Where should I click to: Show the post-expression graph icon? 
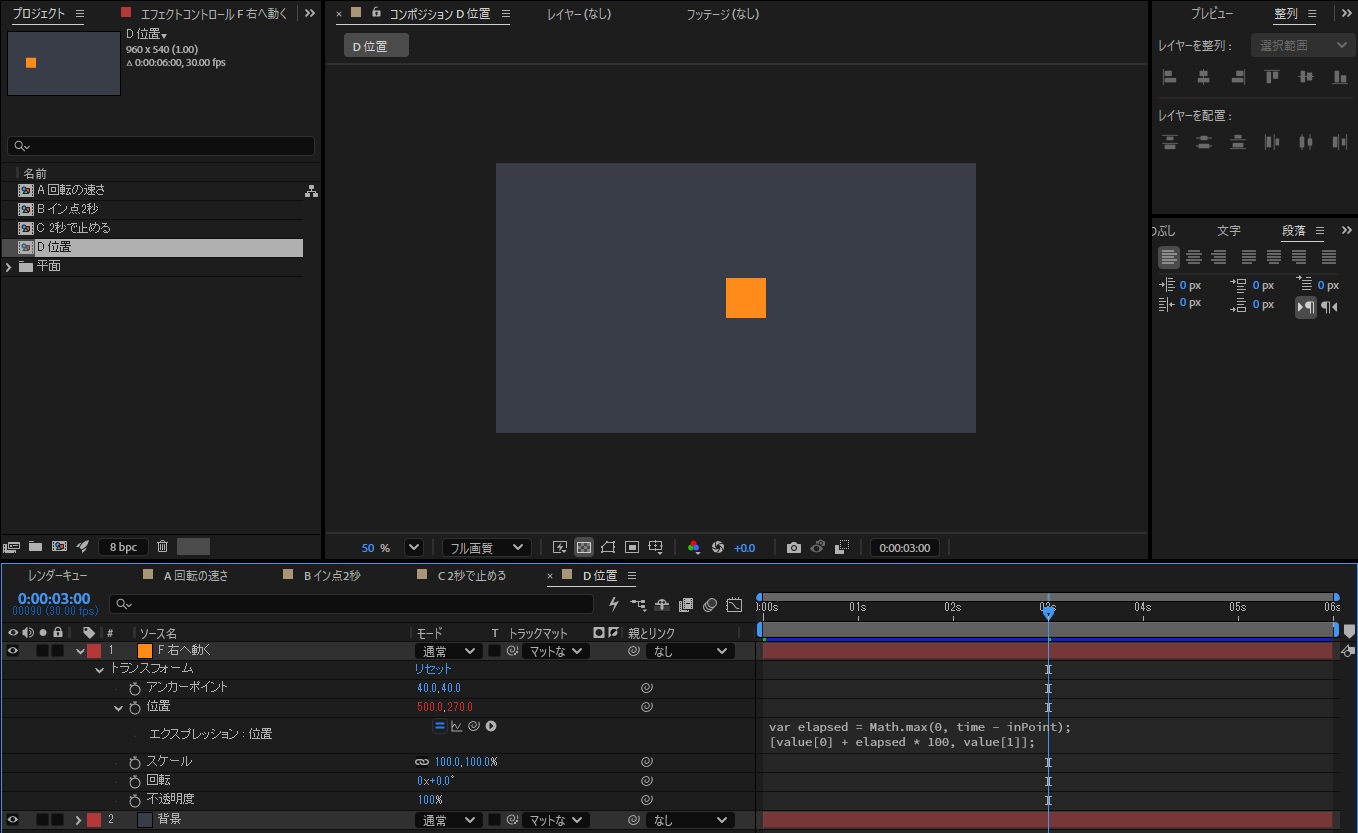(457, 726)
